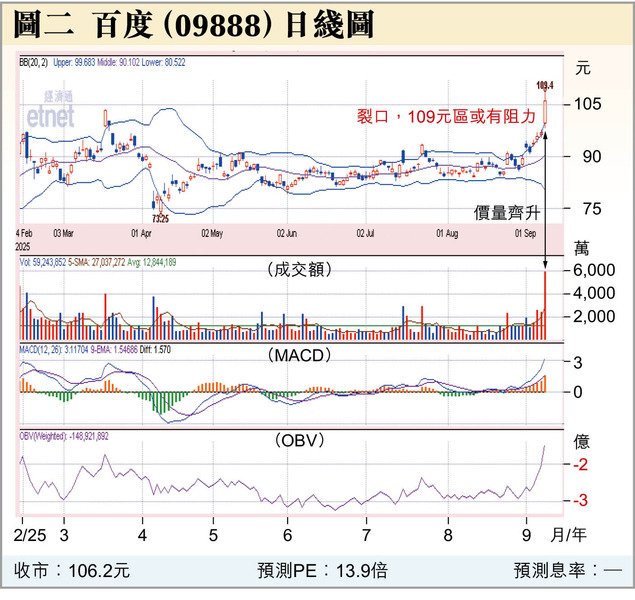Click the red -3 OBV axis label
Viewport: 635px width, 600px height.
(581, 500)
